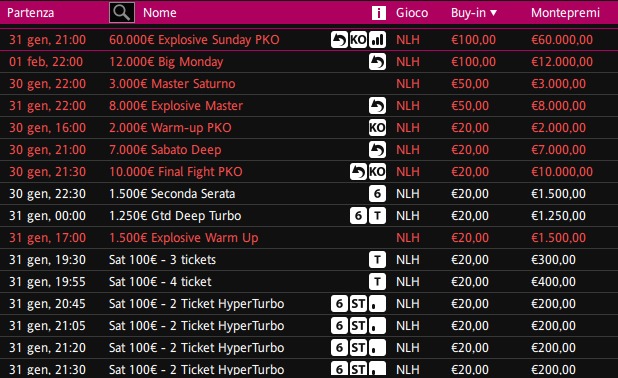This screenshot has width=618, height=378.
Task: Click re-entry icon on 12.000€ Big Monday
Action: (x=377, y=62)
